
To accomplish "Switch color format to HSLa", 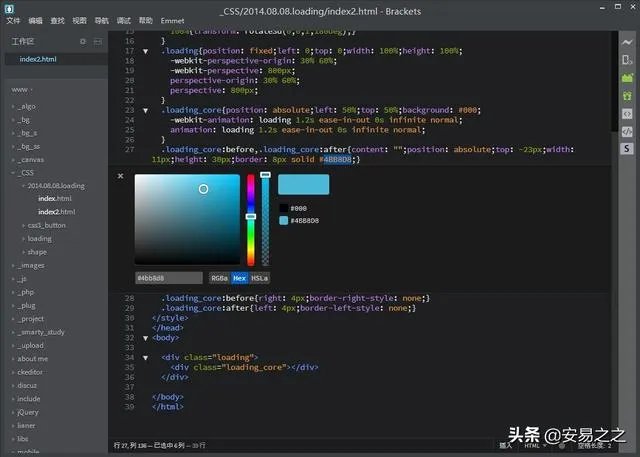I will point(259,277).
